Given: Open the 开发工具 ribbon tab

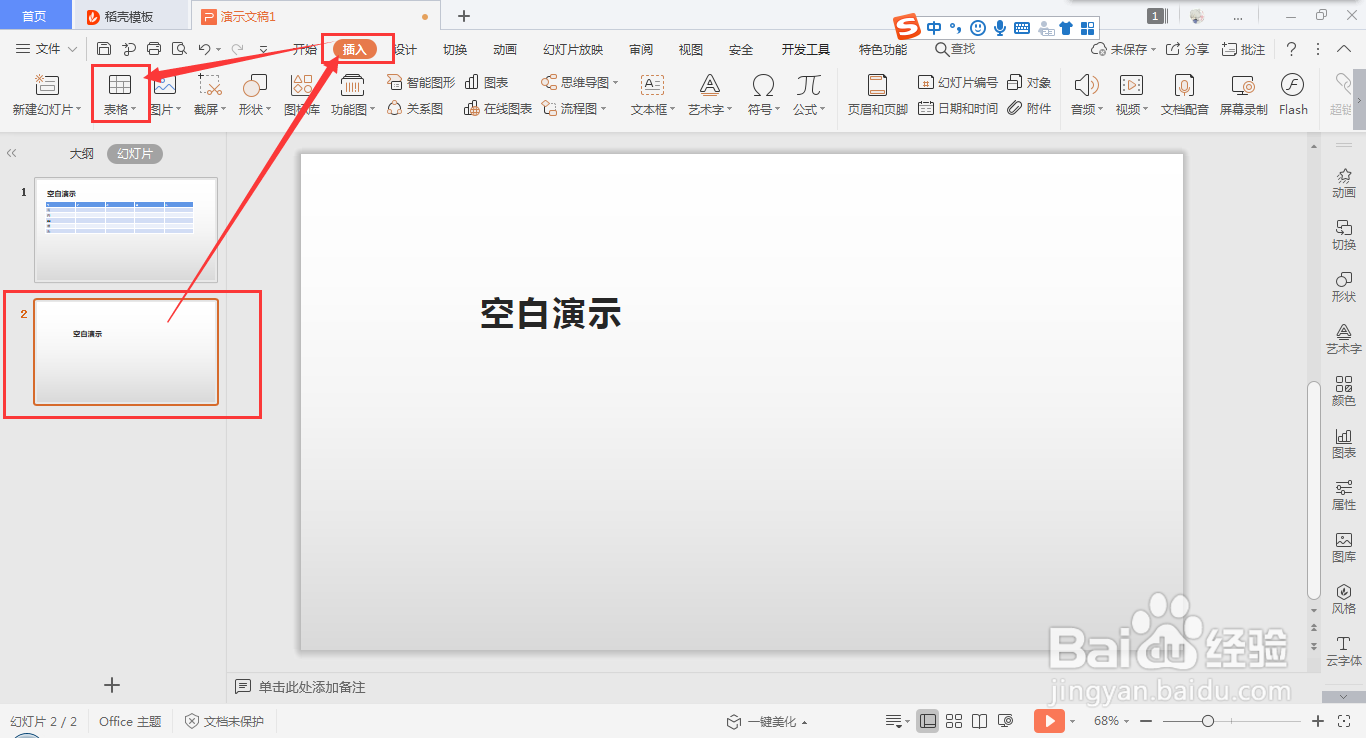Looking at the screenshot, I should [x=806, y=48].
